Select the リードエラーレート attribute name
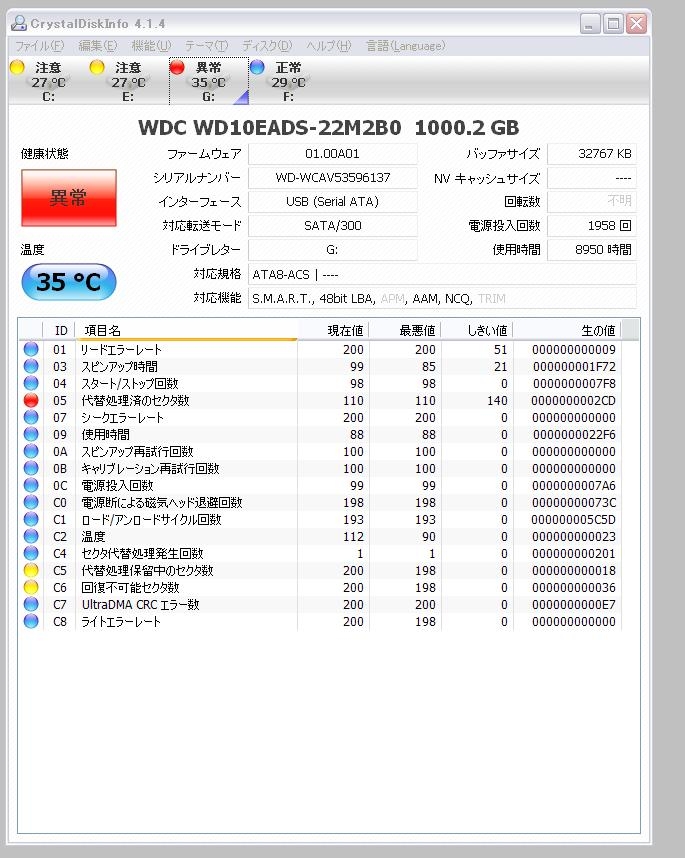This screenshot has height=858, width=685. pyautogui.click(x=121, y=350)
